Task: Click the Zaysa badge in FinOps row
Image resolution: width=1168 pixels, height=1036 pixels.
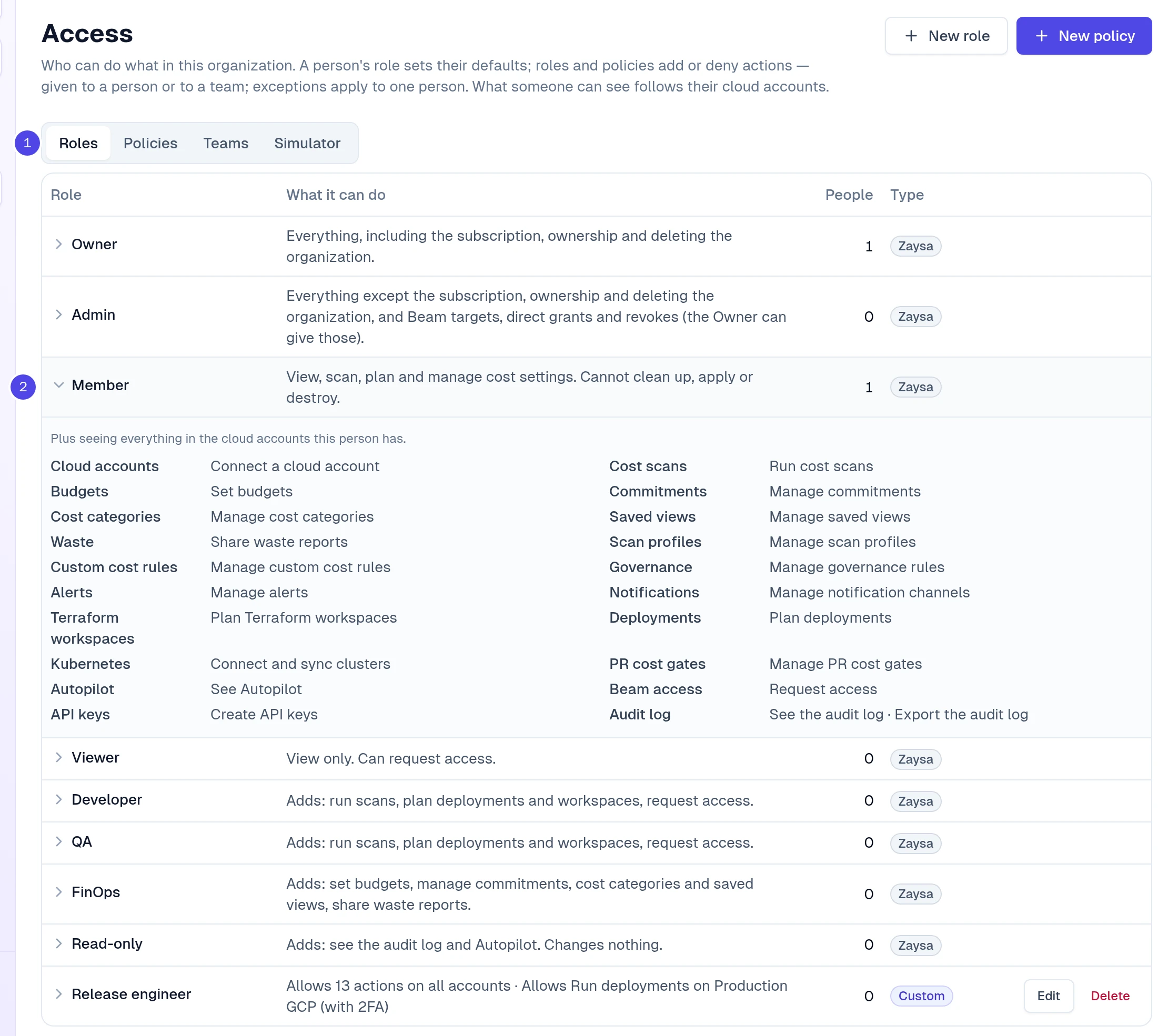Action: (915, 895)
